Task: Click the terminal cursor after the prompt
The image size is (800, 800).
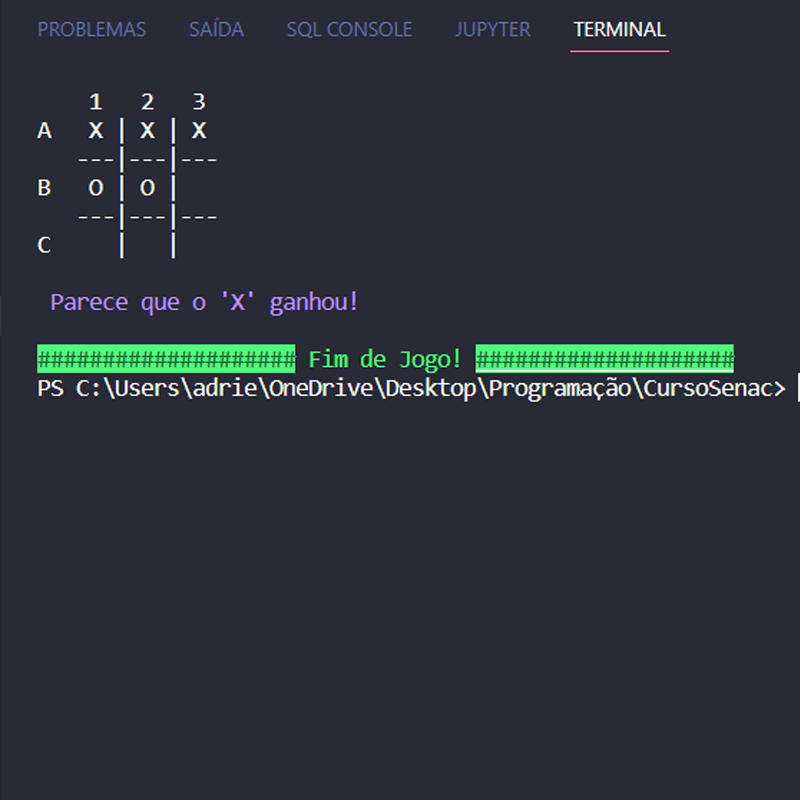Action: pos(798,388)
